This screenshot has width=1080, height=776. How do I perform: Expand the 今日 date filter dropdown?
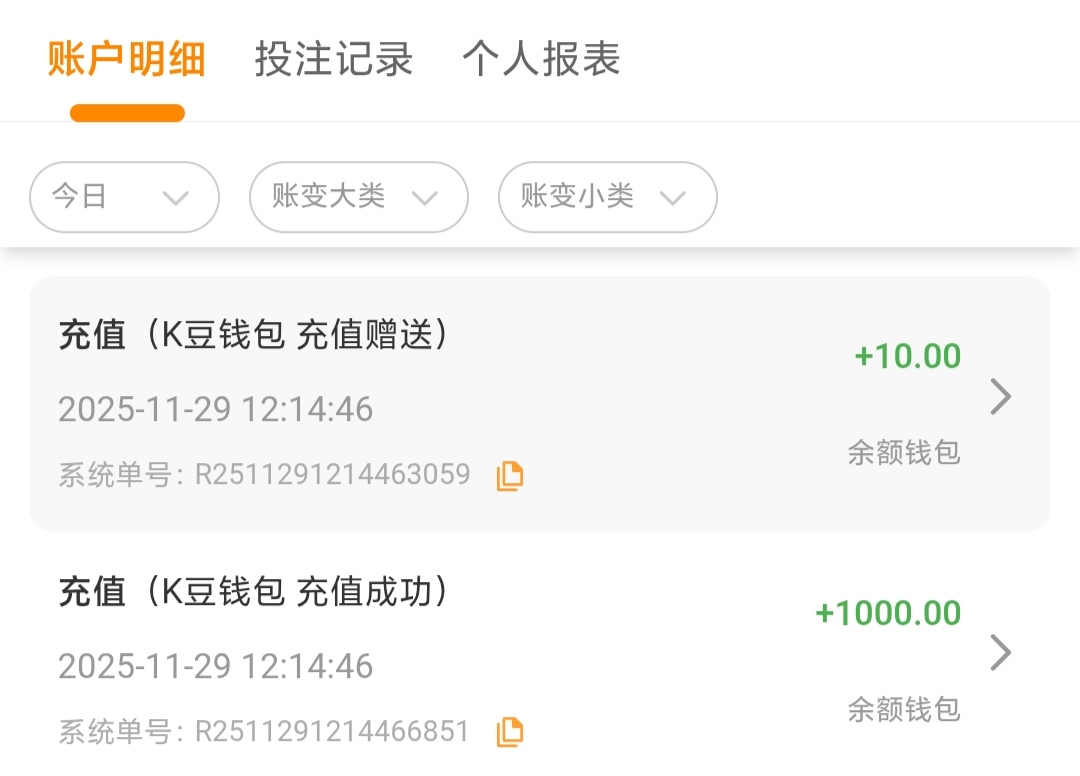tap(124, 197)
